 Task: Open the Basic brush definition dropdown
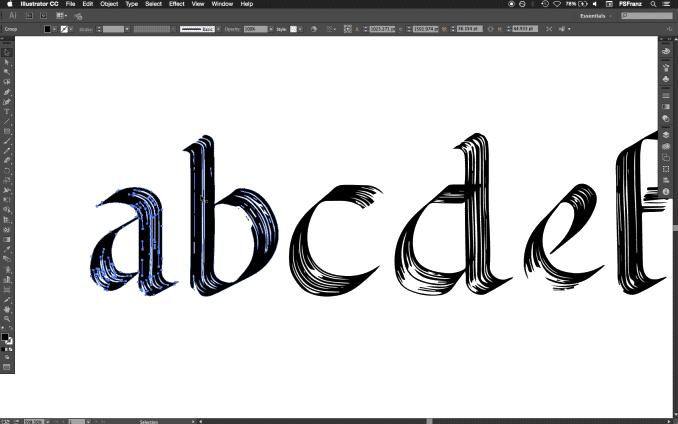click(218, 29)
